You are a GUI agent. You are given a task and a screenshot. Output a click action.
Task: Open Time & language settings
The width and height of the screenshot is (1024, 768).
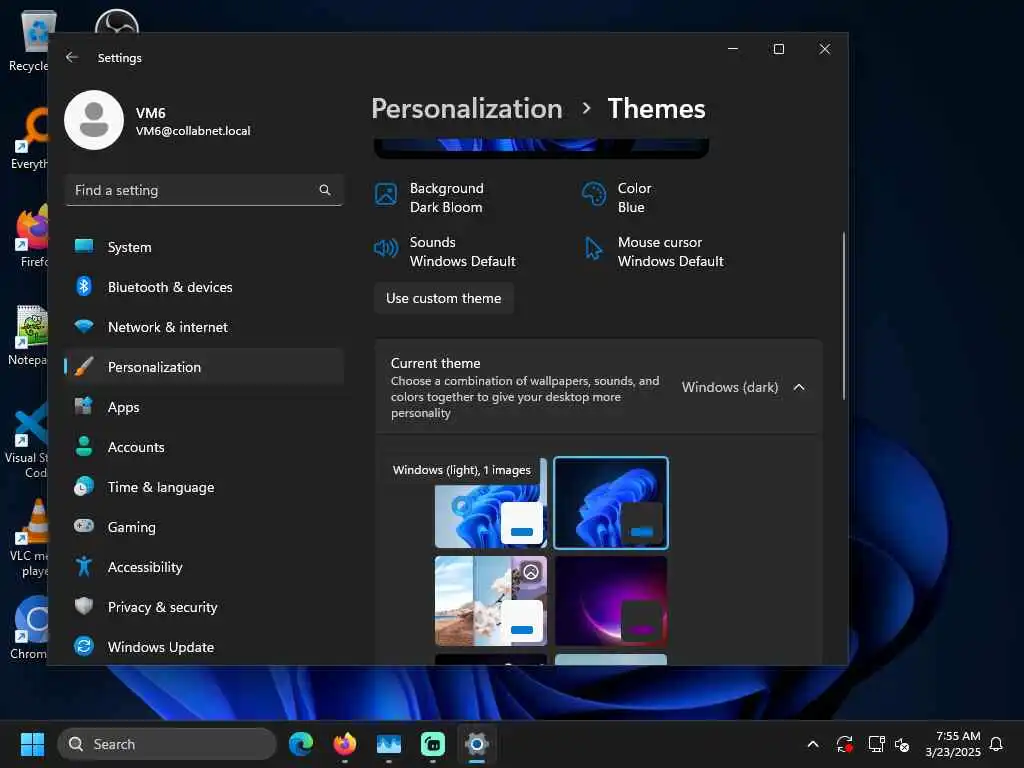coord(204,487)
